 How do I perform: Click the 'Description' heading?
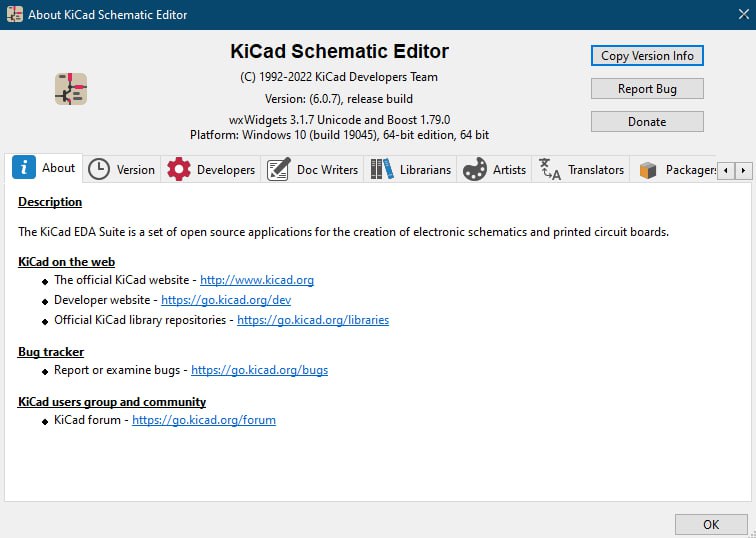(50, 202)
